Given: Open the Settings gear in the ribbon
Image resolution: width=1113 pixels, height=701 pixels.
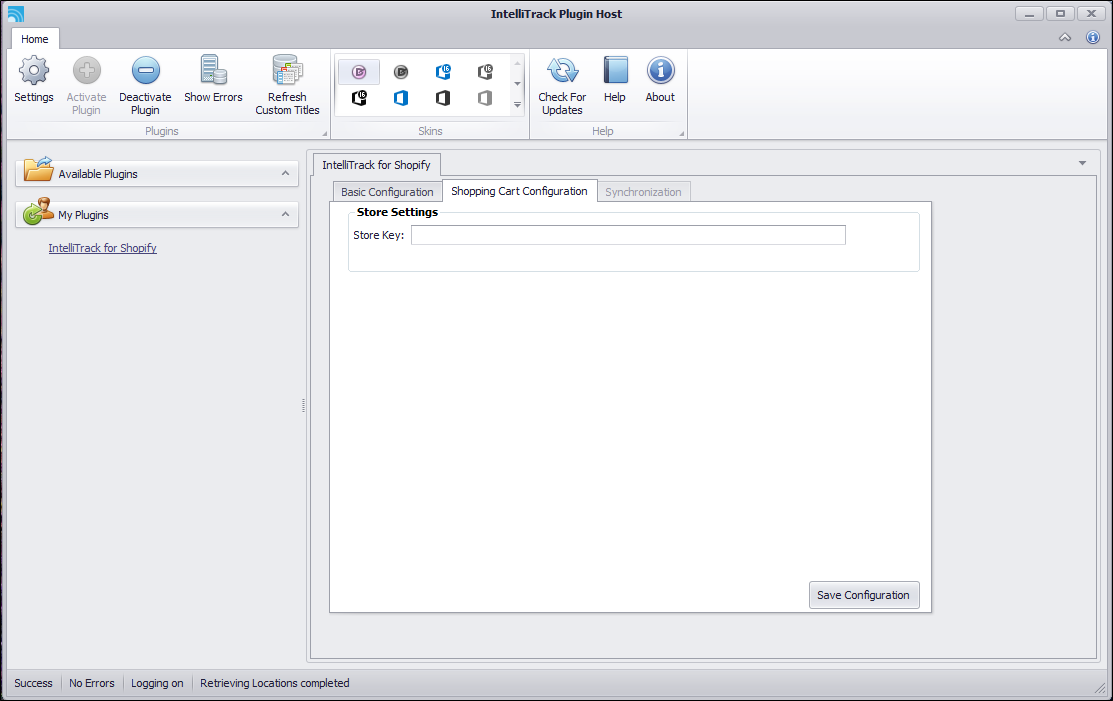Looking at the screenshot, I should pyautogui.click(x=33, y=79).
